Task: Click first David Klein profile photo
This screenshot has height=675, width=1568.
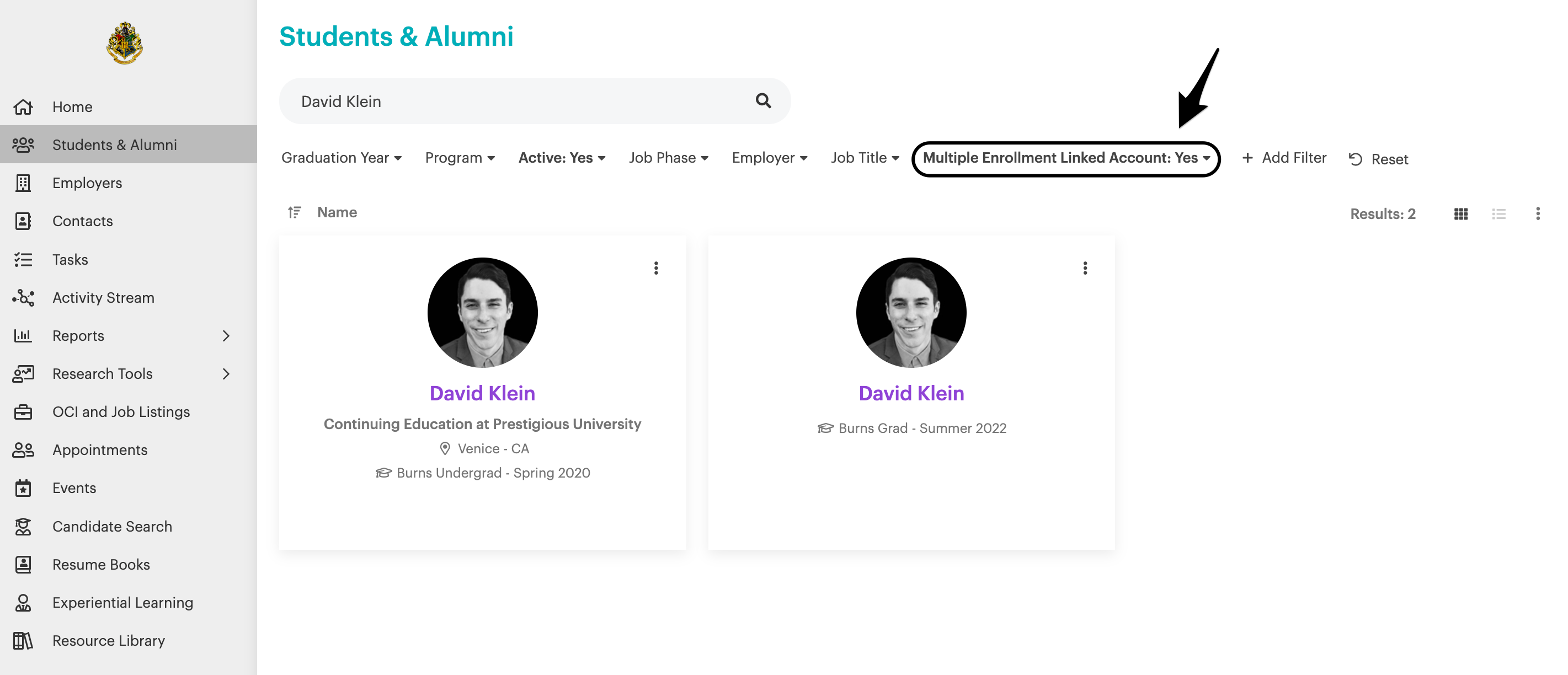Action: point(482,312)
